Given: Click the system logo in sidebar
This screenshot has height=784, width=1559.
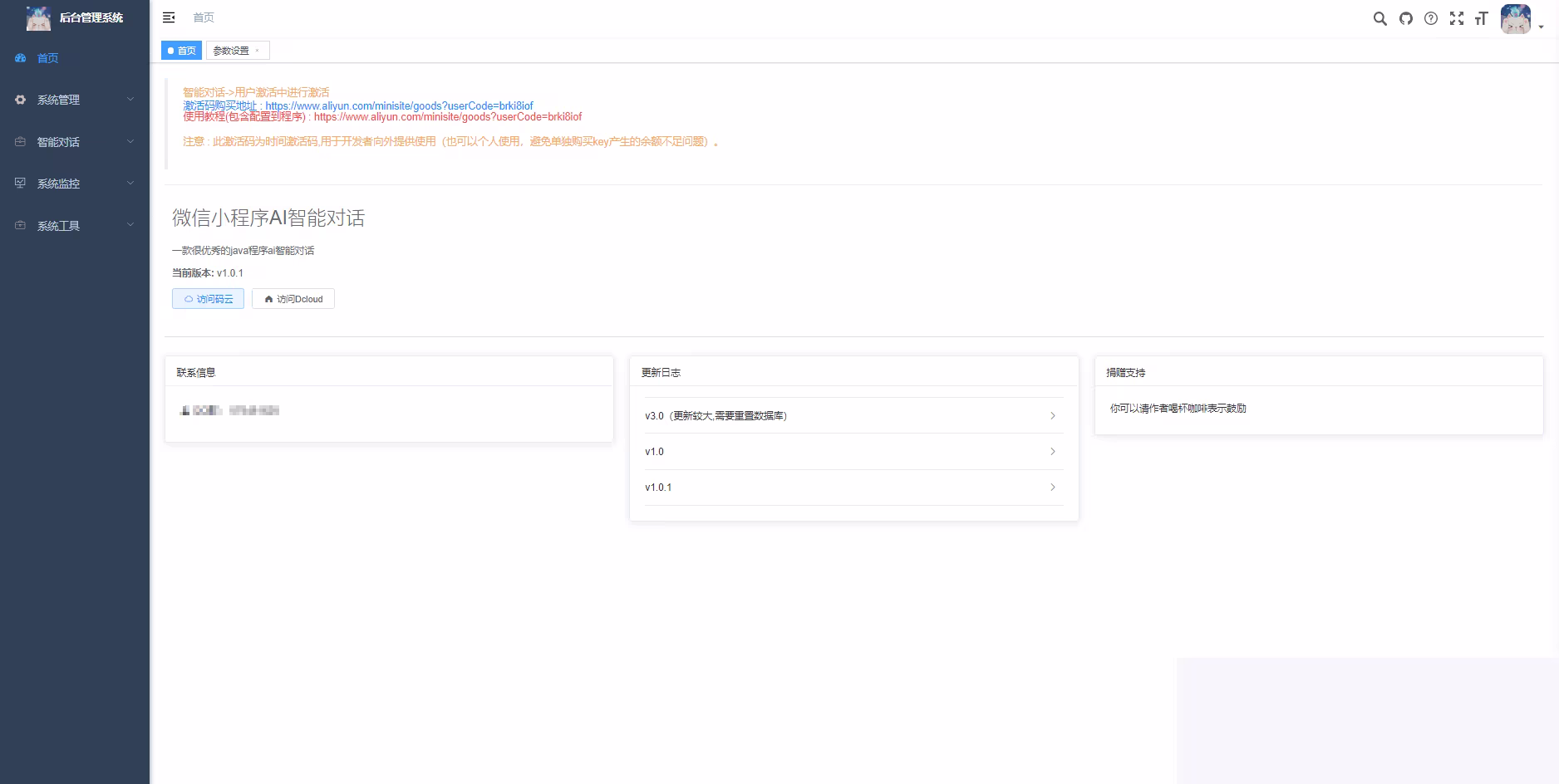Looking at the screenshot, I should [38, 17].
